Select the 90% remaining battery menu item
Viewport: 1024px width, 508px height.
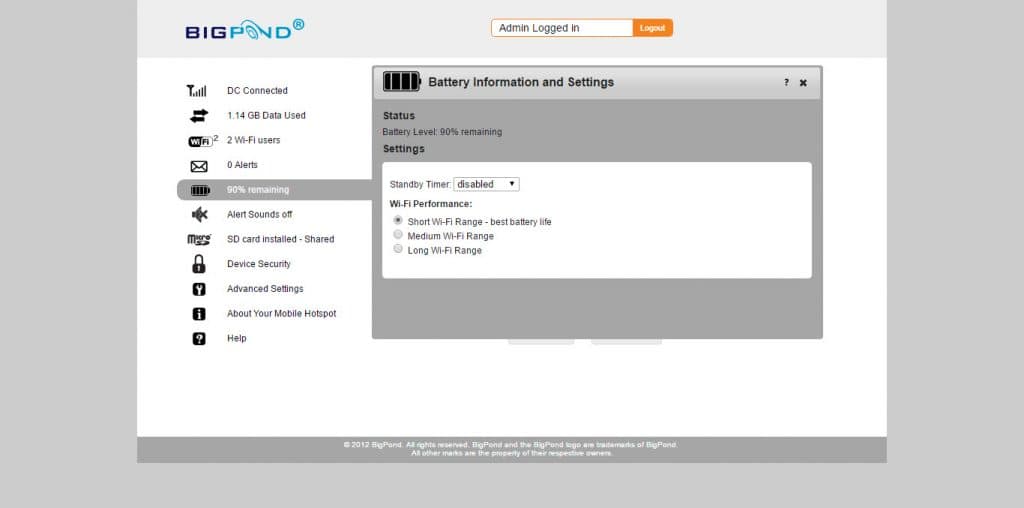[x=258, y=190]
